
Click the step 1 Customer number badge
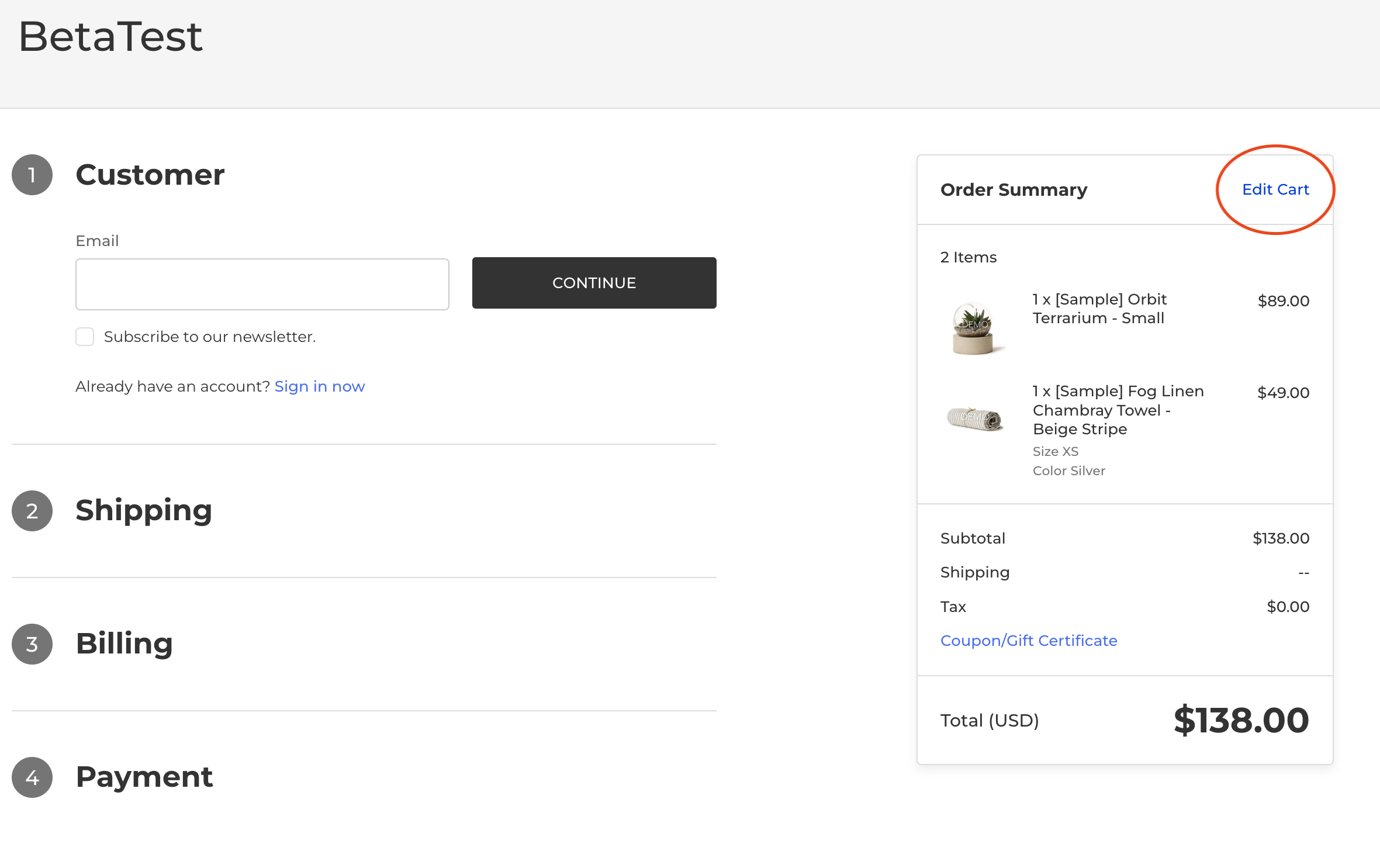point(32,175)
